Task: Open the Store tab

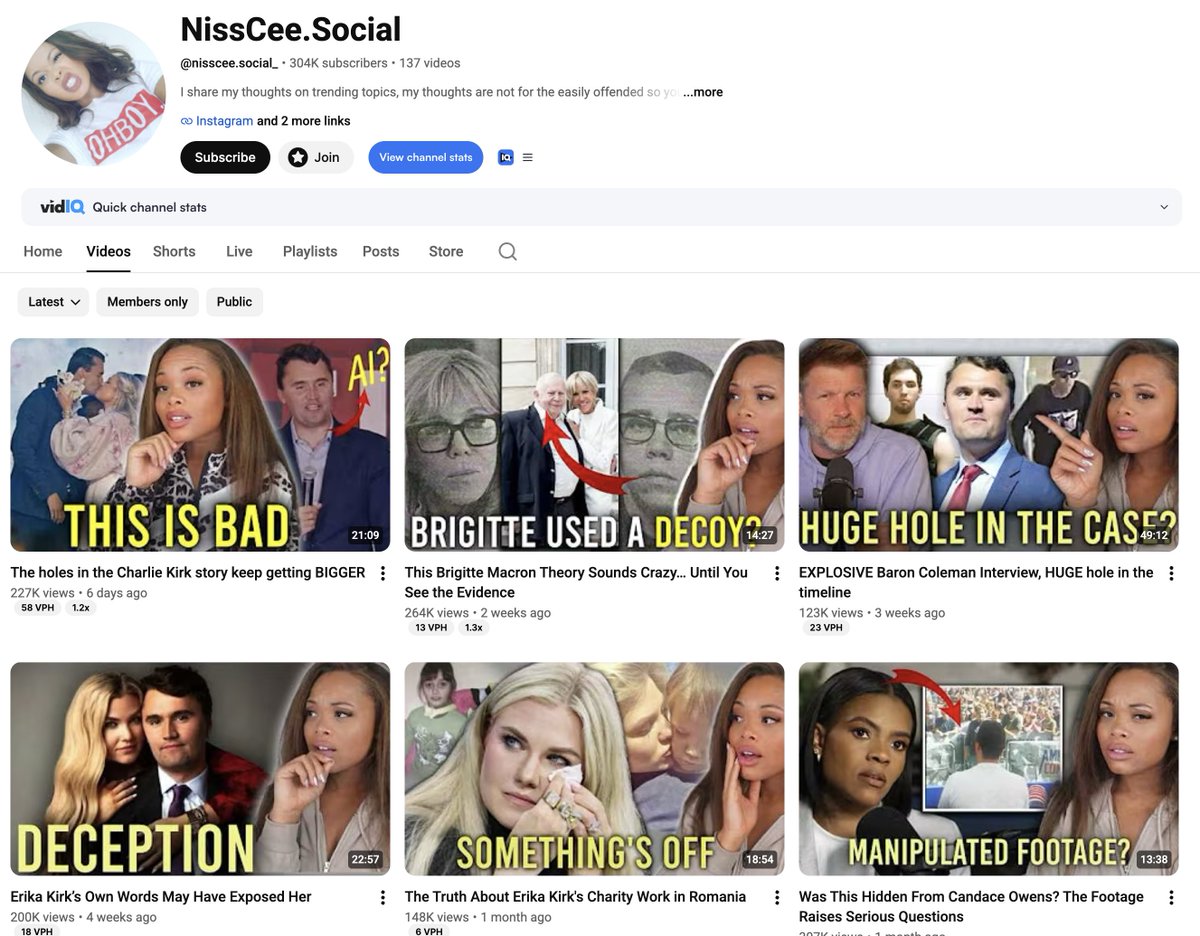Action: (x=446, y=251)
